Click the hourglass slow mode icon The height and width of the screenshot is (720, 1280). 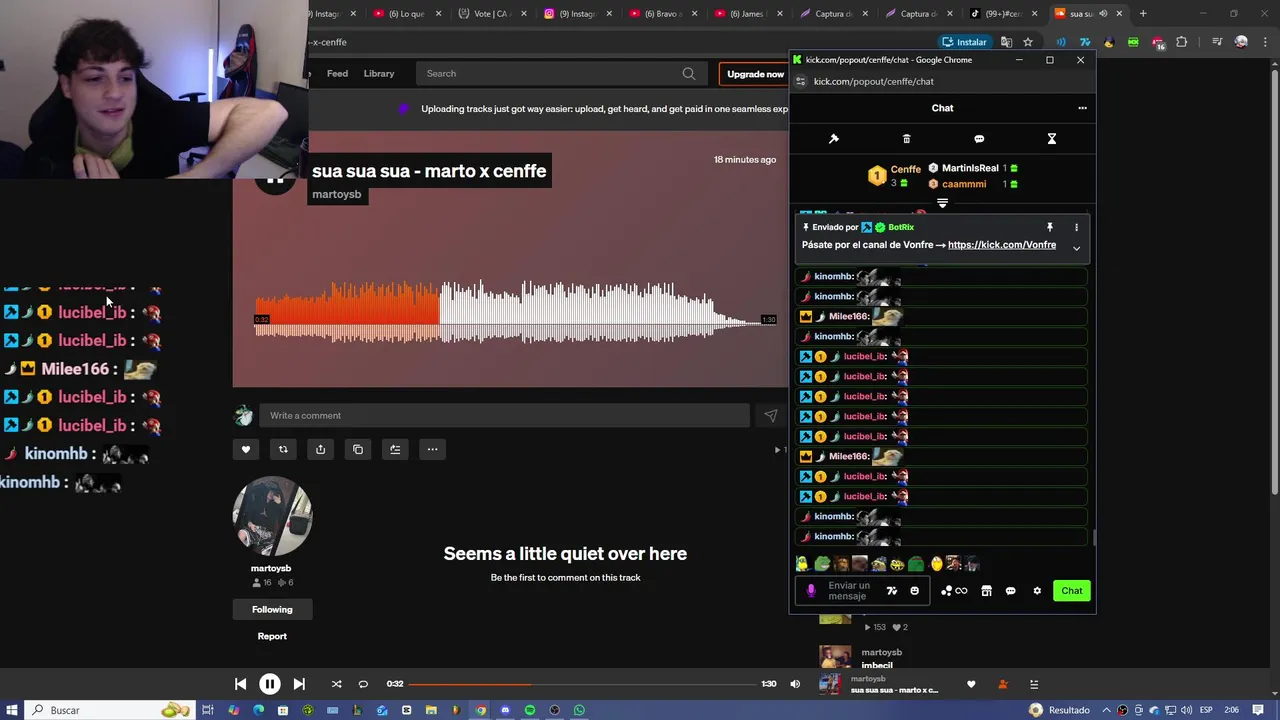coord(1052,139)
